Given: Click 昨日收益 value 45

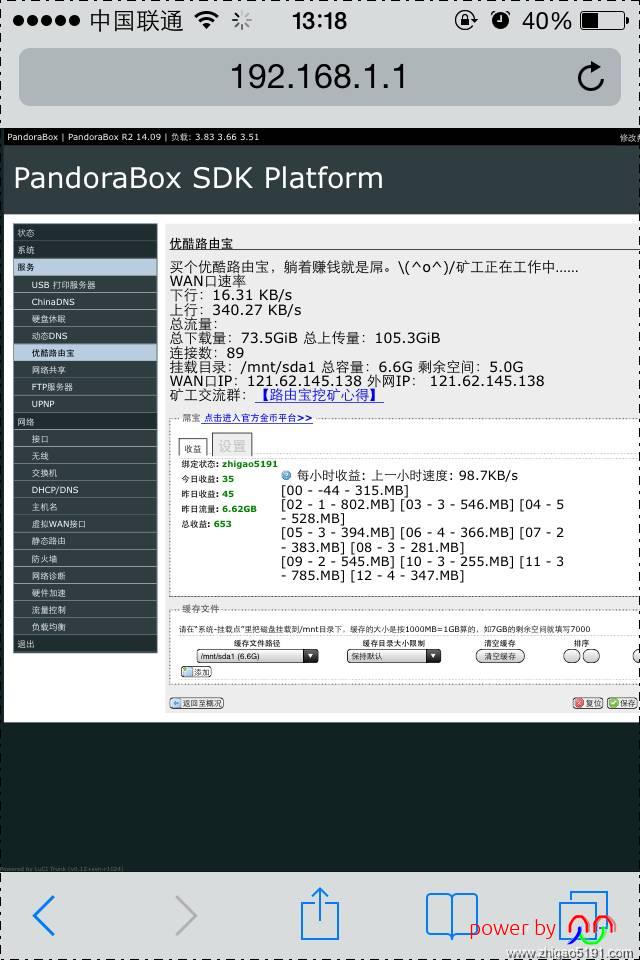Looking at the screenshot, I should [228, 493].
